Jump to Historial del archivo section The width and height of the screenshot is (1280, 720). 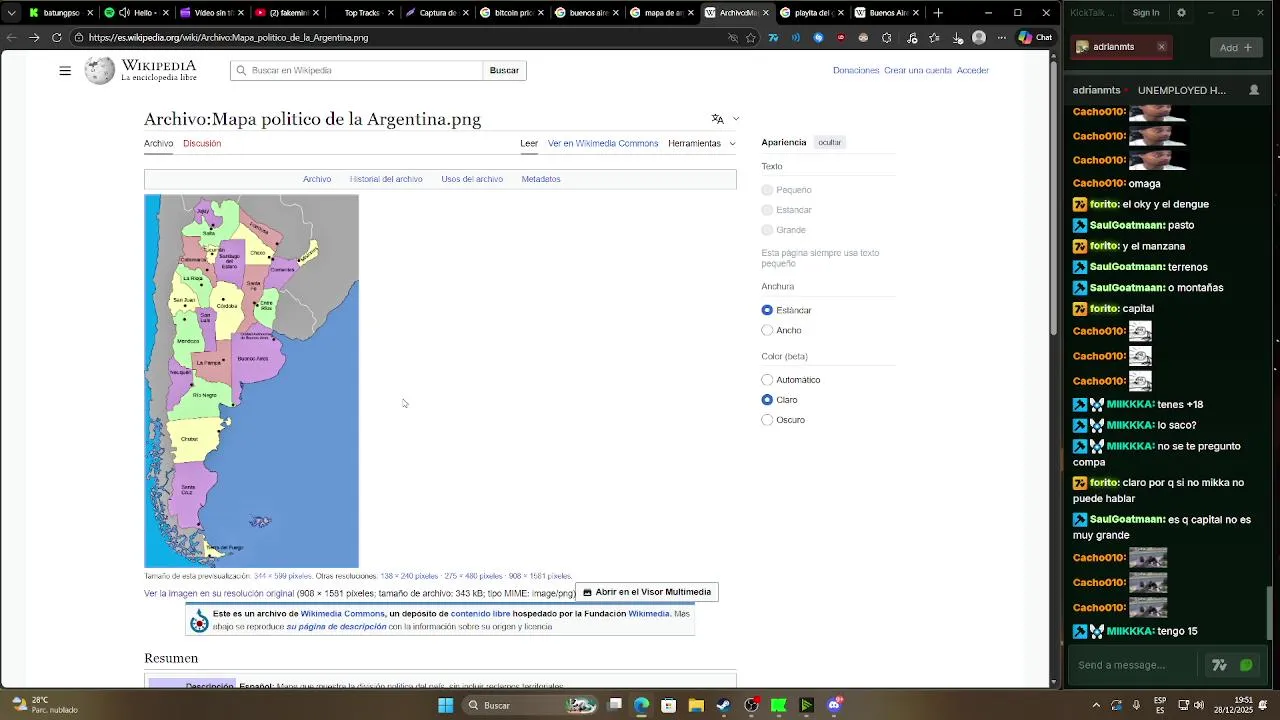click(386, 179)
